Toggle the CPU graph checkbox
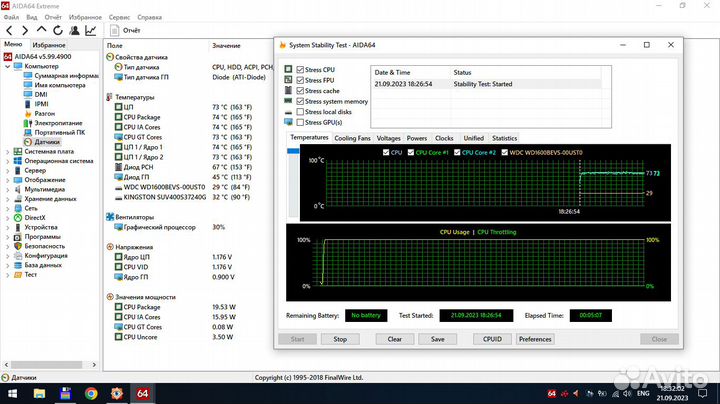The height and width of the screenshot is (404, 720). tap(386, 152)
